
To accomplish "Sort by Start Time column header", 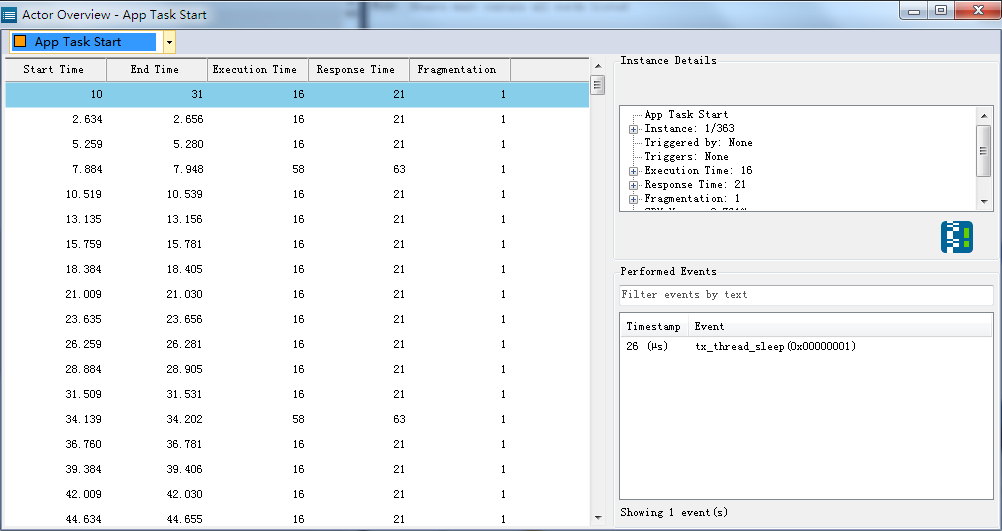I will [x=56, y=70].
